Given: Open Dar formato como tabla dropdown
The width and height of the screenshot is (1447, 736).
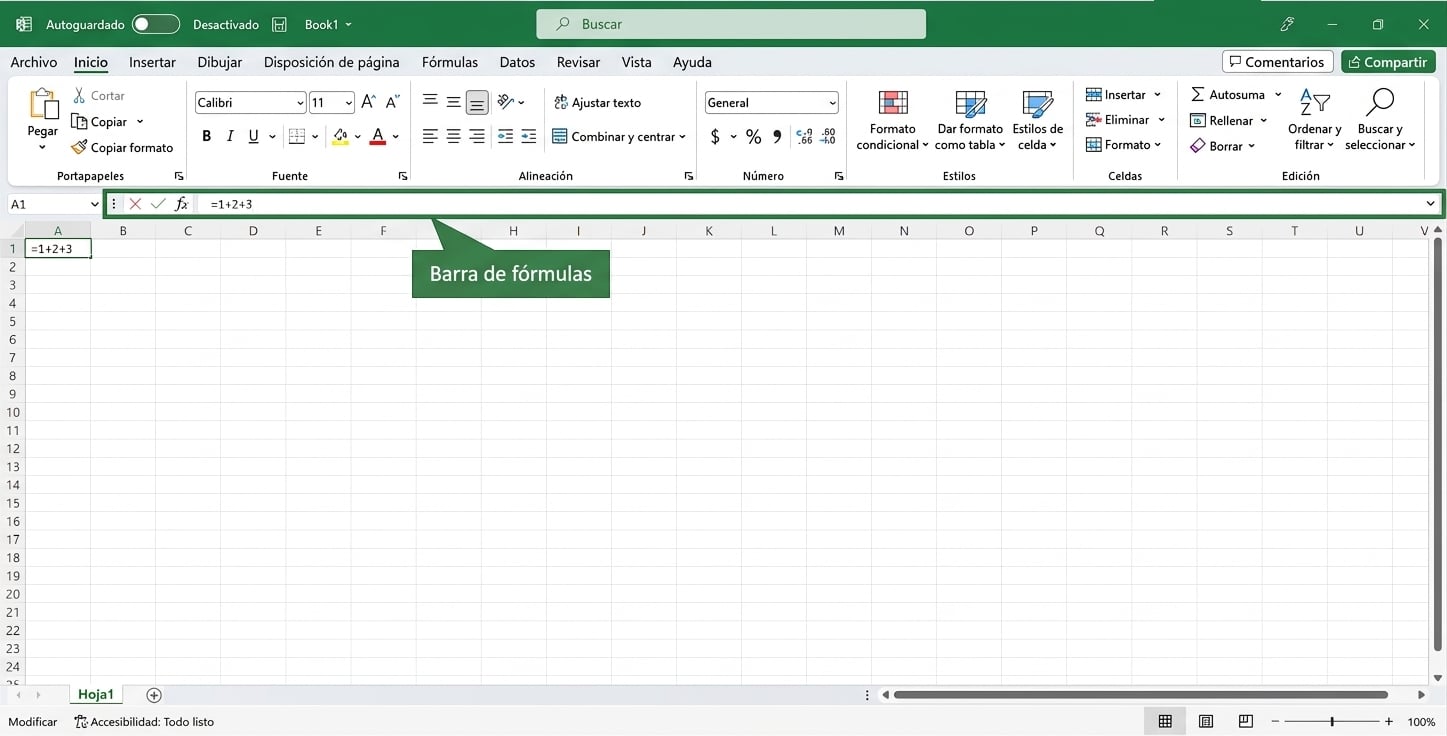Looking at the screenshot, I should tap(970, 120).
